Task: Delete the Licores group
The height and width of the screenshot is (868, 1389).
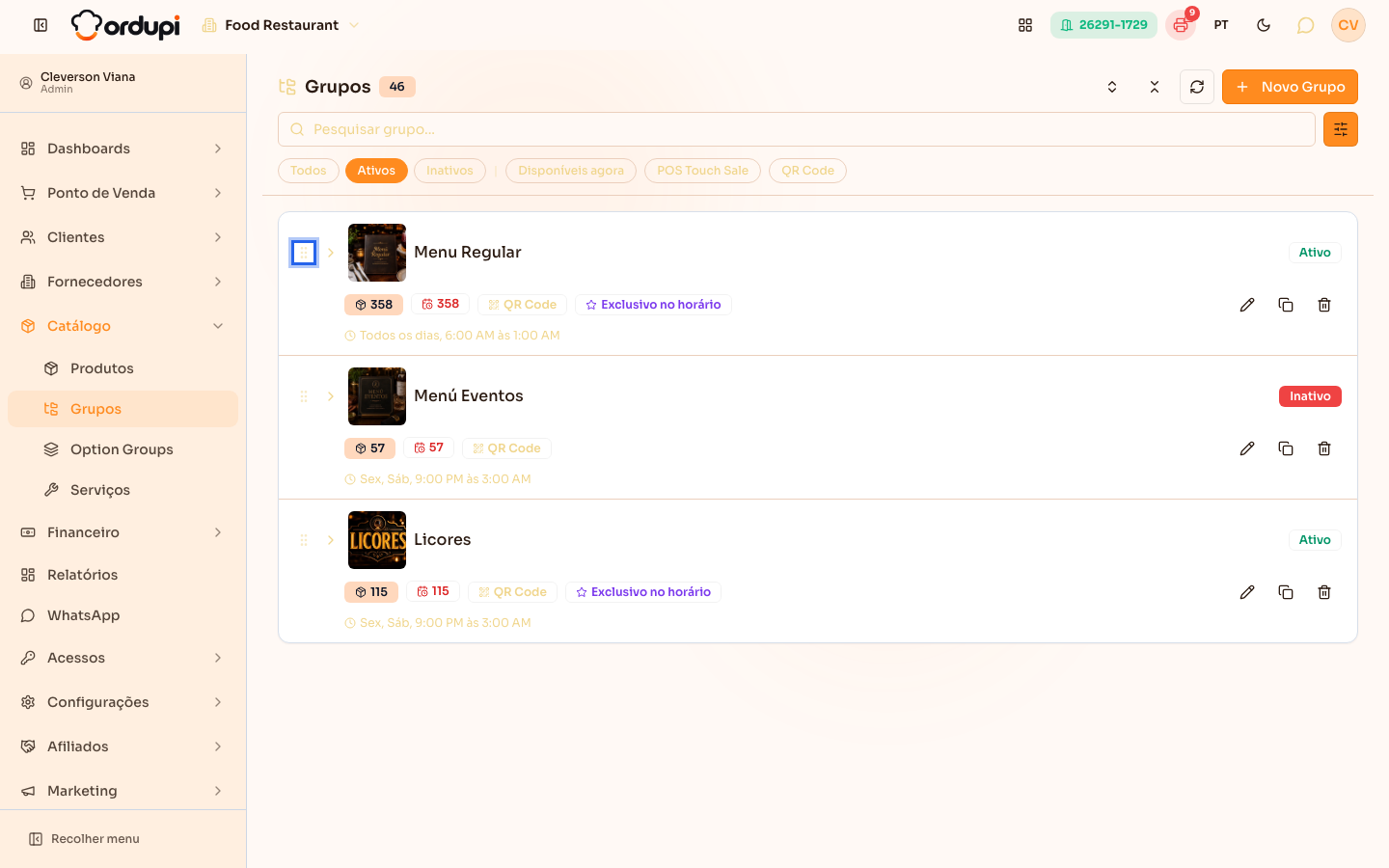Action: [1324, 592]
